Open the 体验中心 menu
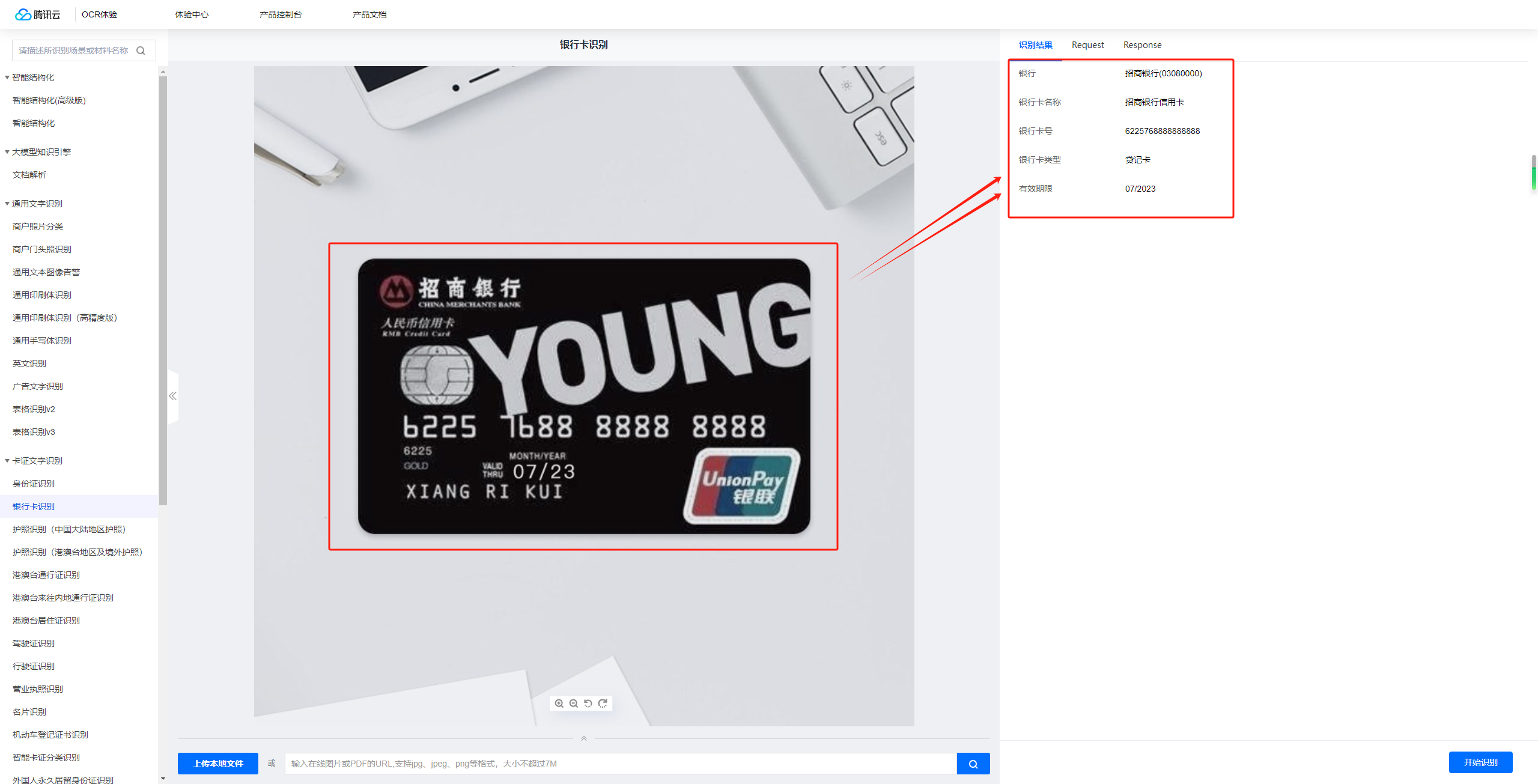1538x784 pixels. coord(192,14)
